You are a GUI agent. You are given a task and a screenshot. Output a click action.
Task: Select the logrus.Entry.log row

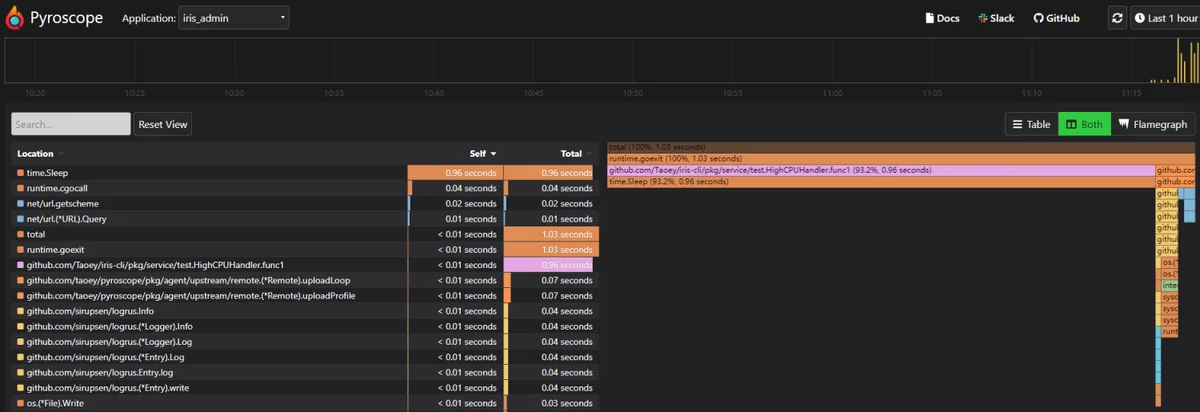[x=304, y=372]
